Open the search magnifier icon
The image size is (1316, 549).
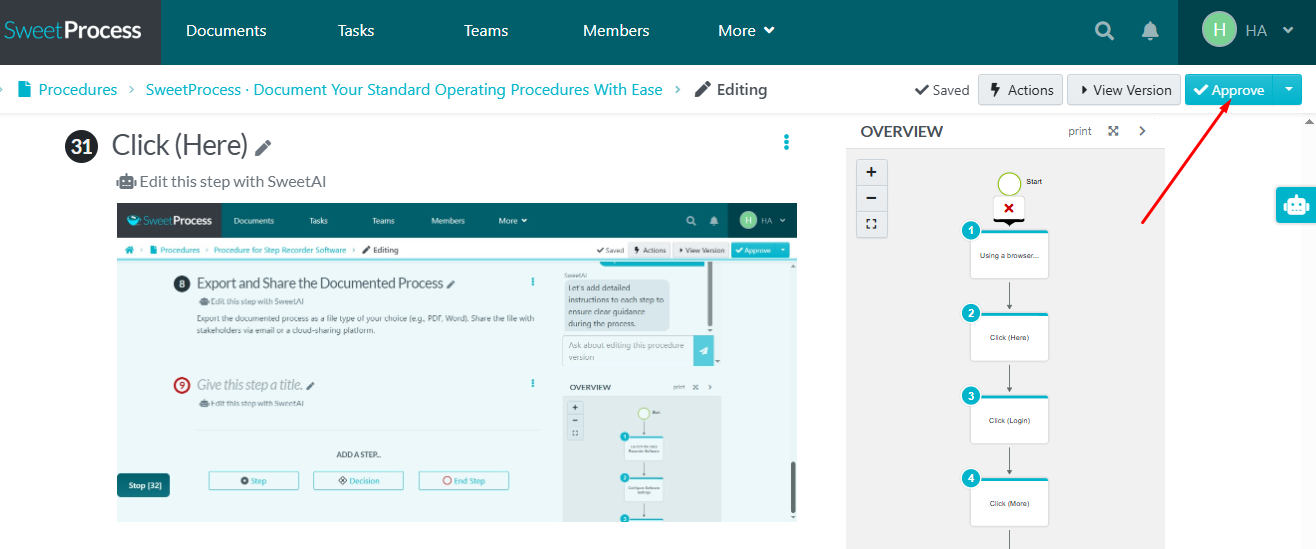[1104, 31]
